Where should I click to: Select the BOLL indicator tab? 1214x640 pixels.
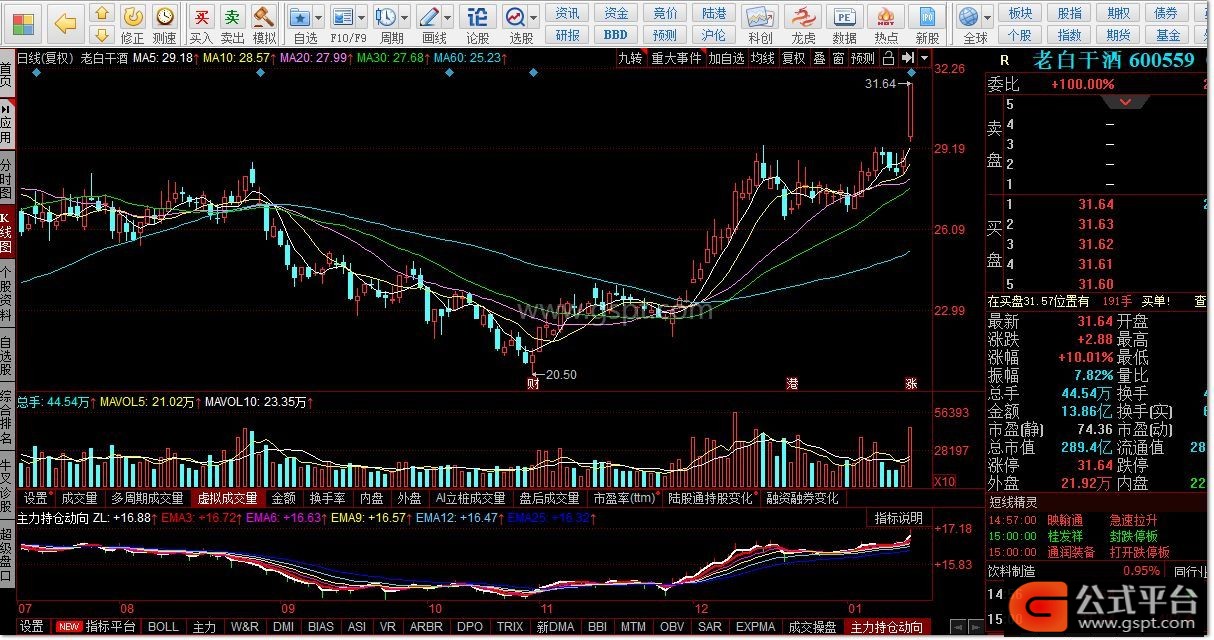pyautogui.click(x=163, y=627)
